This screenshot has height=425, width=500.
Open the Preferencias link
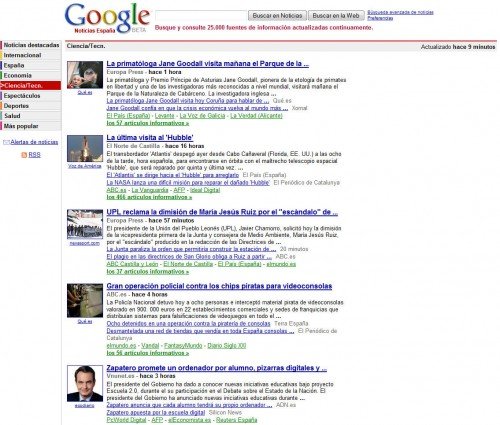point(380,18)
